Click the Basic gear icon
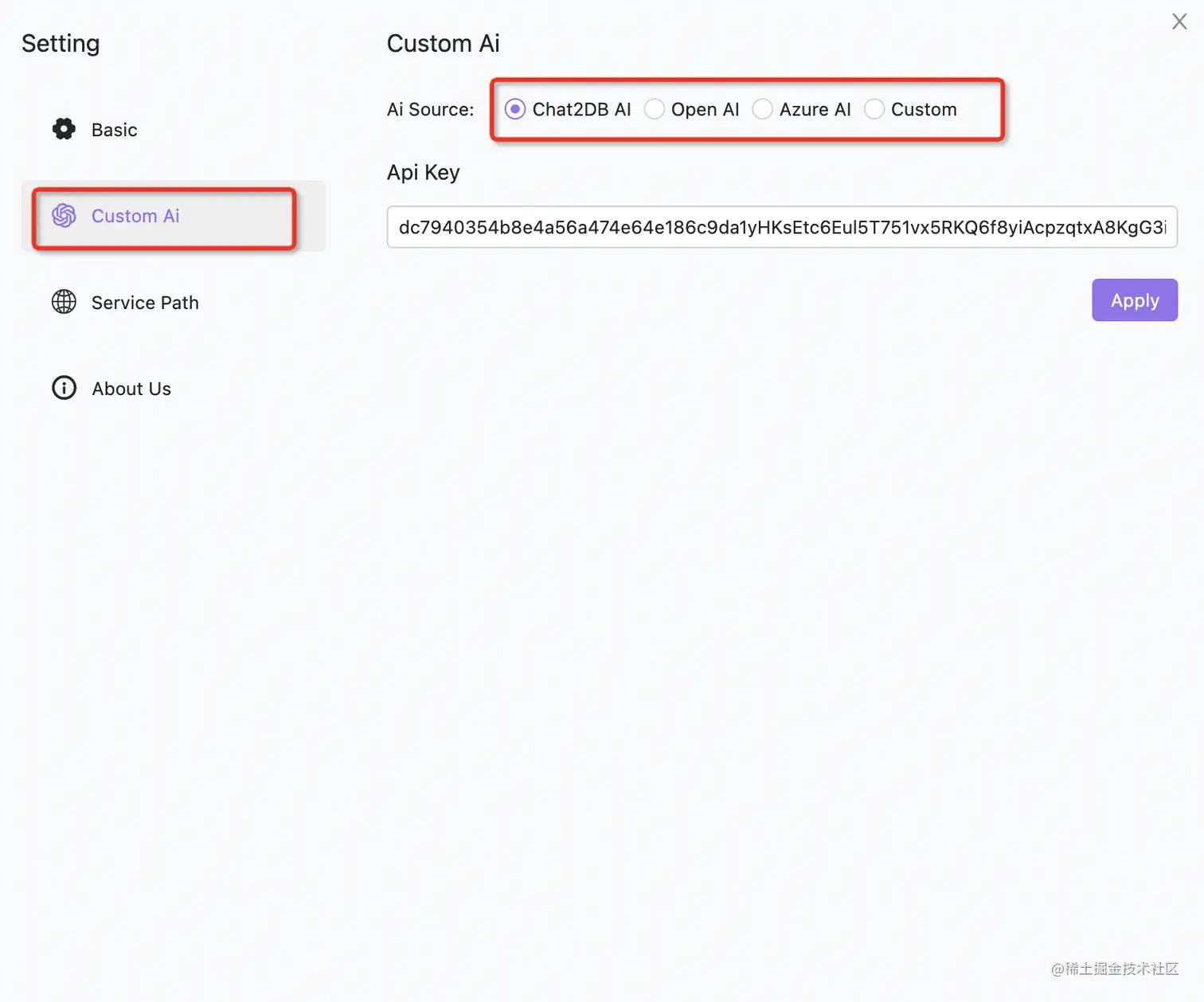Image resolution: width=1204 pixels, height=1002 pixels. tap(64, 129)
